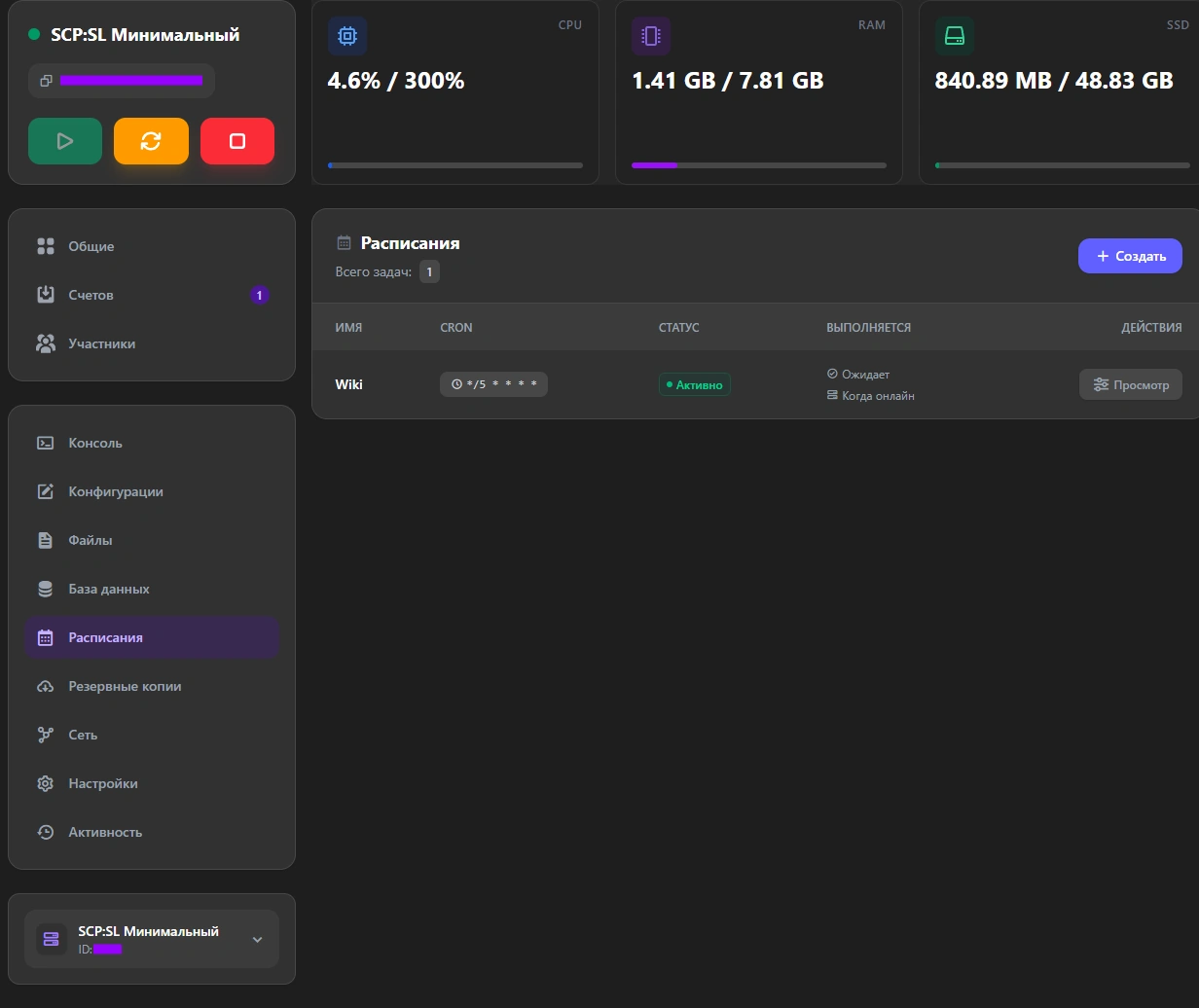Click the Активность history icon

(x=46, y=832)
